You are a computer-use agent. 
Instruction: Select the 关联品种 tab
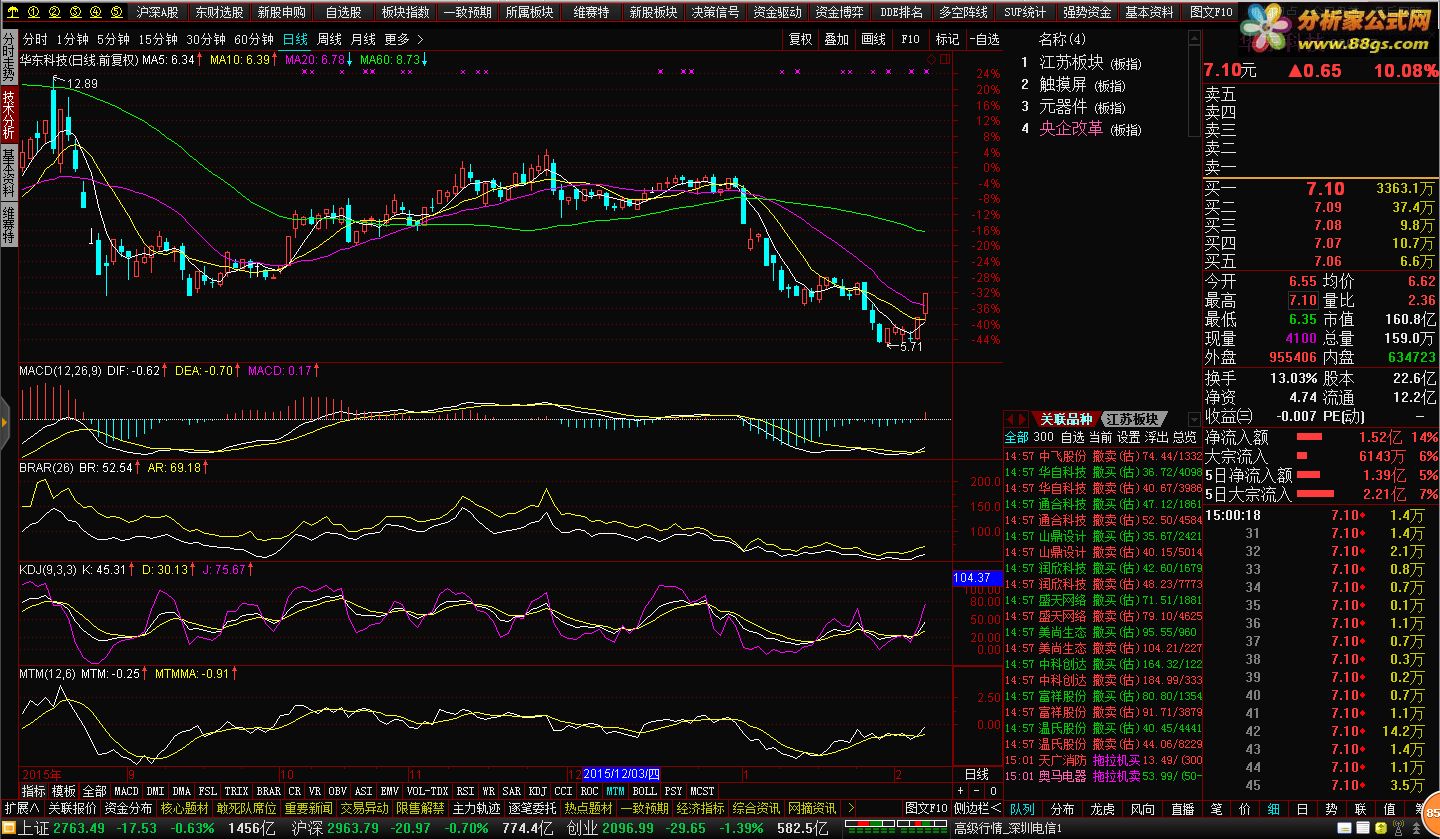[1065, 419]
